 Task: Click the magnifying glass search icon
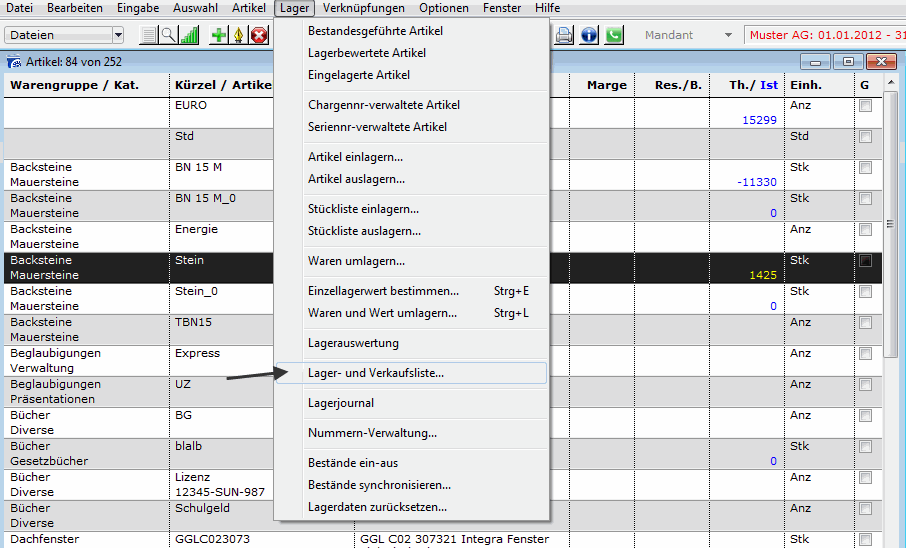pyautogui.click(x=168, y=35)
